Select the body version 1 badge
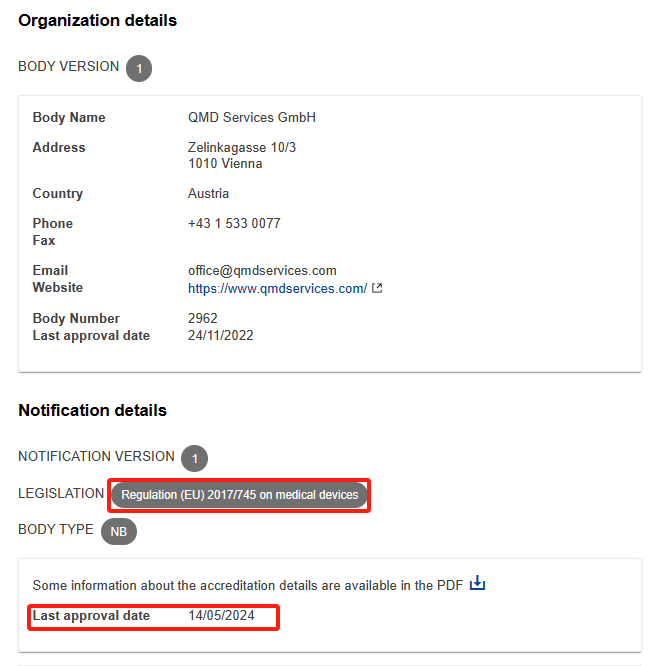Viewport: 669px width, 666px height. click(139, 68)
